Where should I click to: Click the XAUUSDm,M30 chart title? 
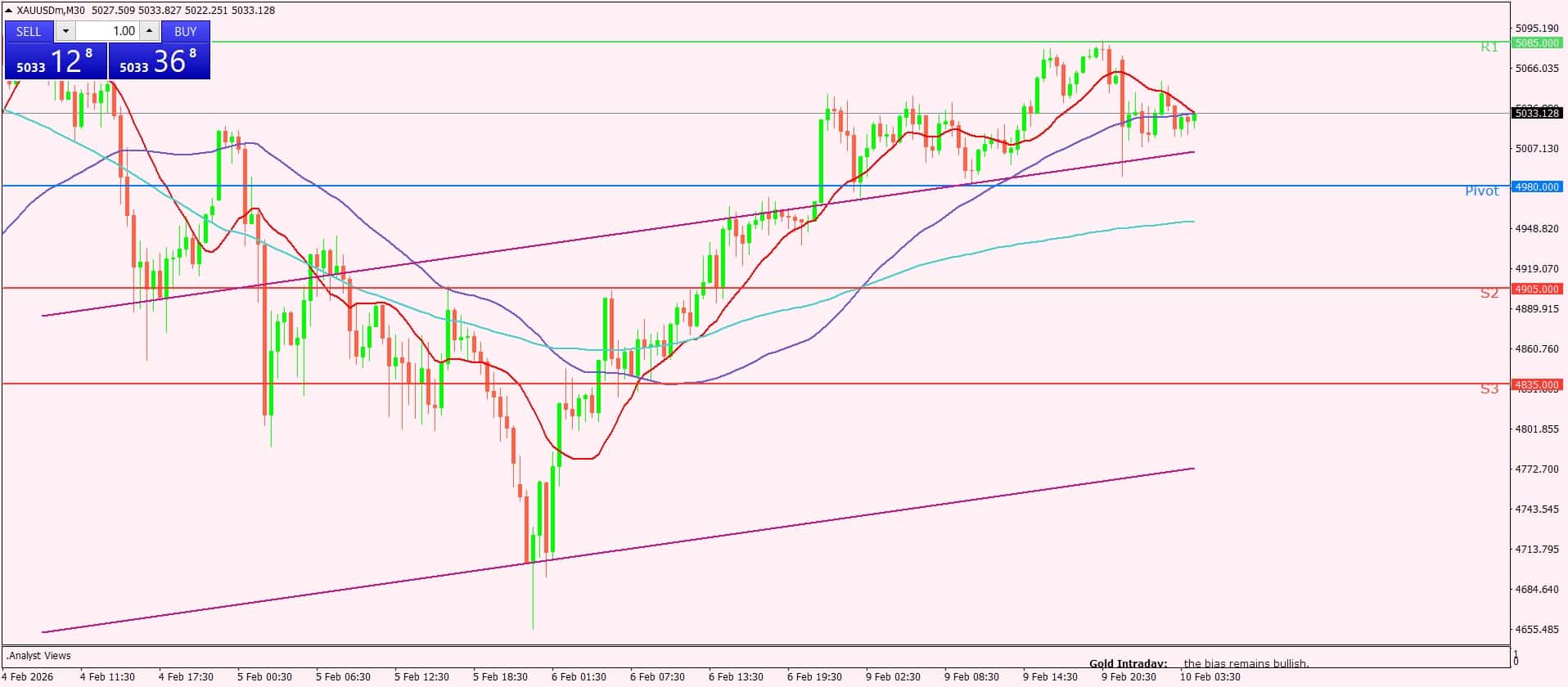(x=51, y=11)
